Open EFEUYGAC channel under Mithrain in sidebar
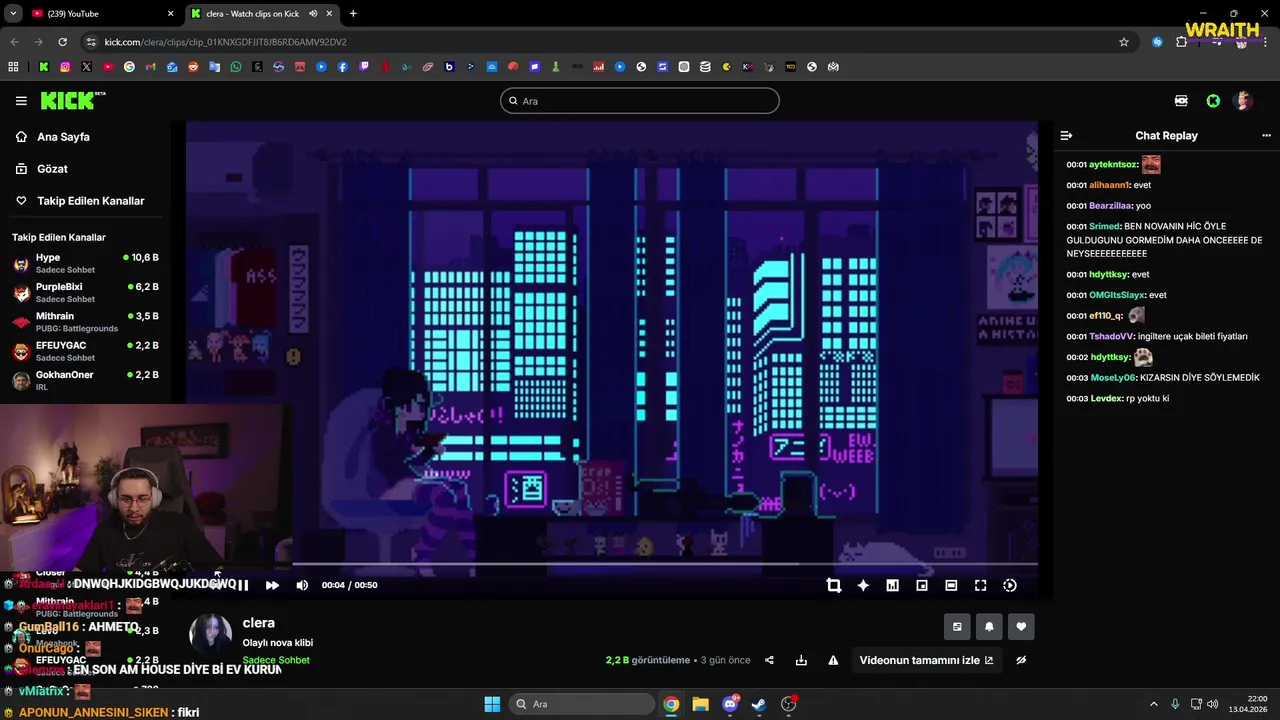 85,351
